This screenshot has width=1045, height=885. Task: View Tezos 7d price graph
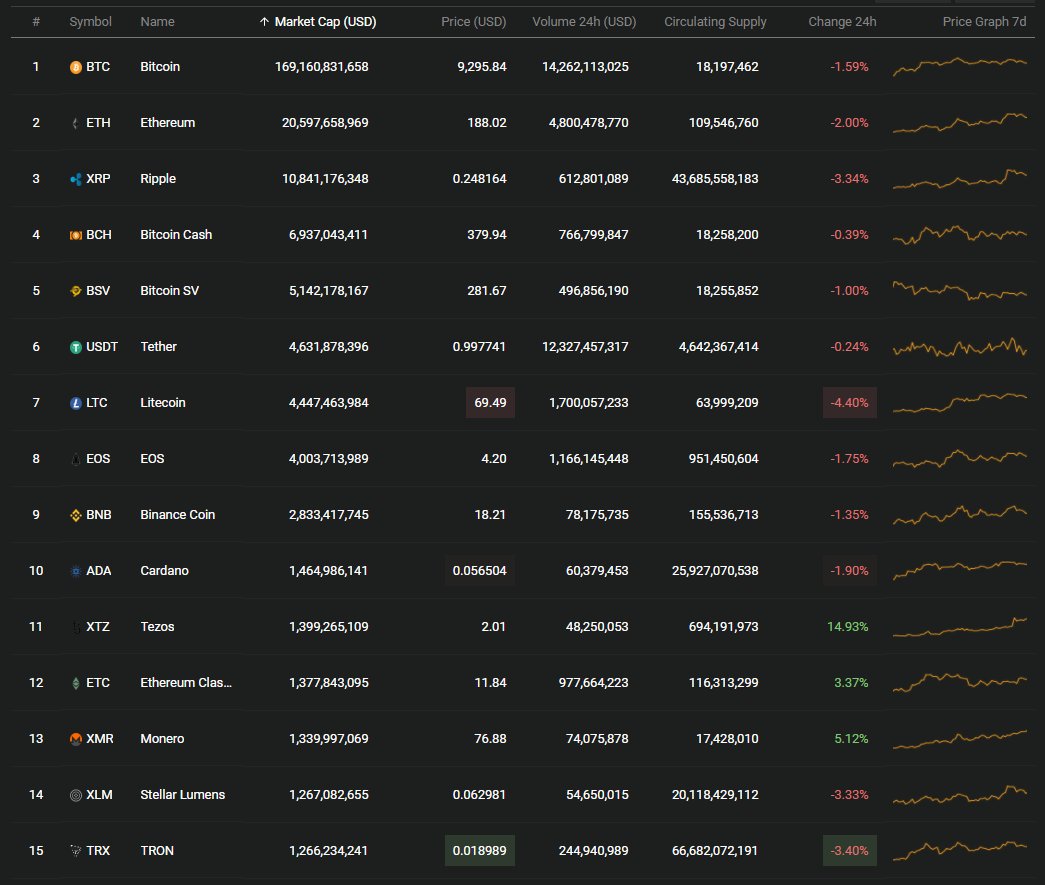click(x=960, y=626)
